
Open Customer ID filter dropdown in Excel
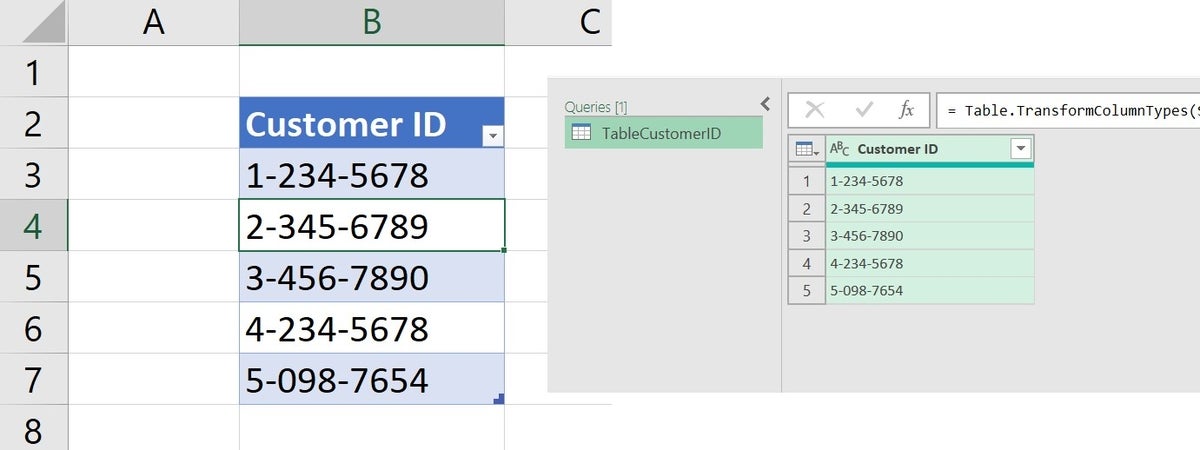491,136
